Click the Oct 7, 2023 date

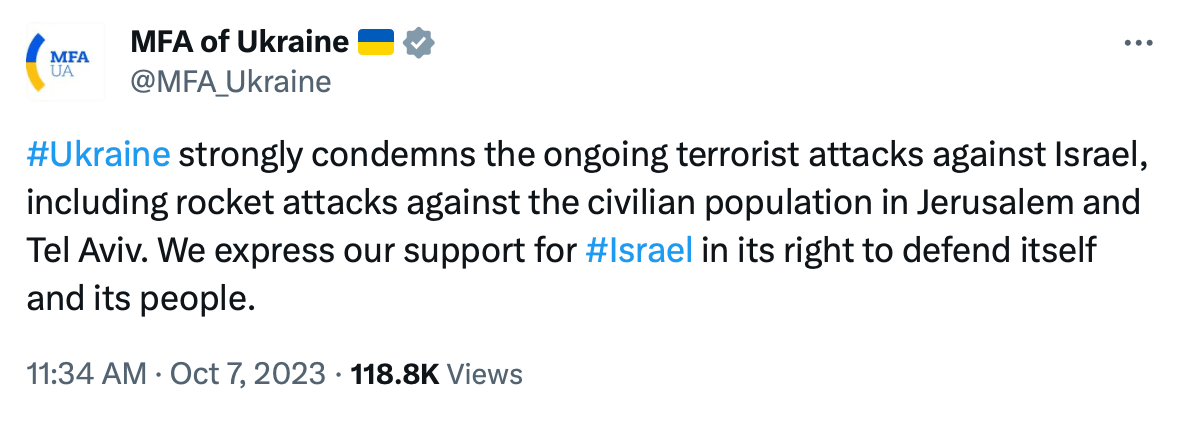247,374
